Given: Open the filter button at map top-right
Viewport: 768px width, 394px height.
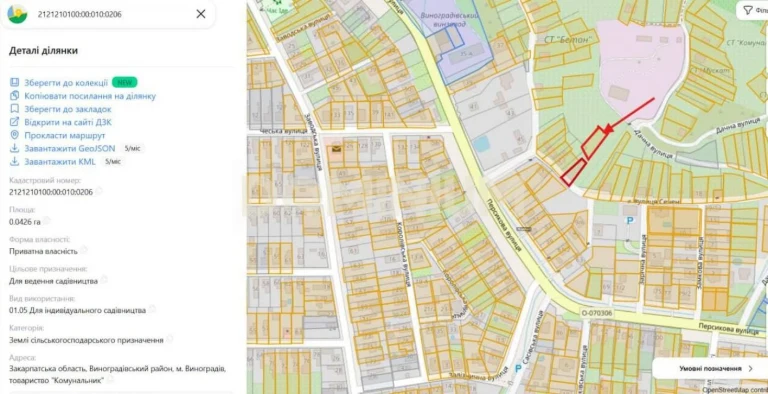Looking at the screenshot, I should coord(752,10).
